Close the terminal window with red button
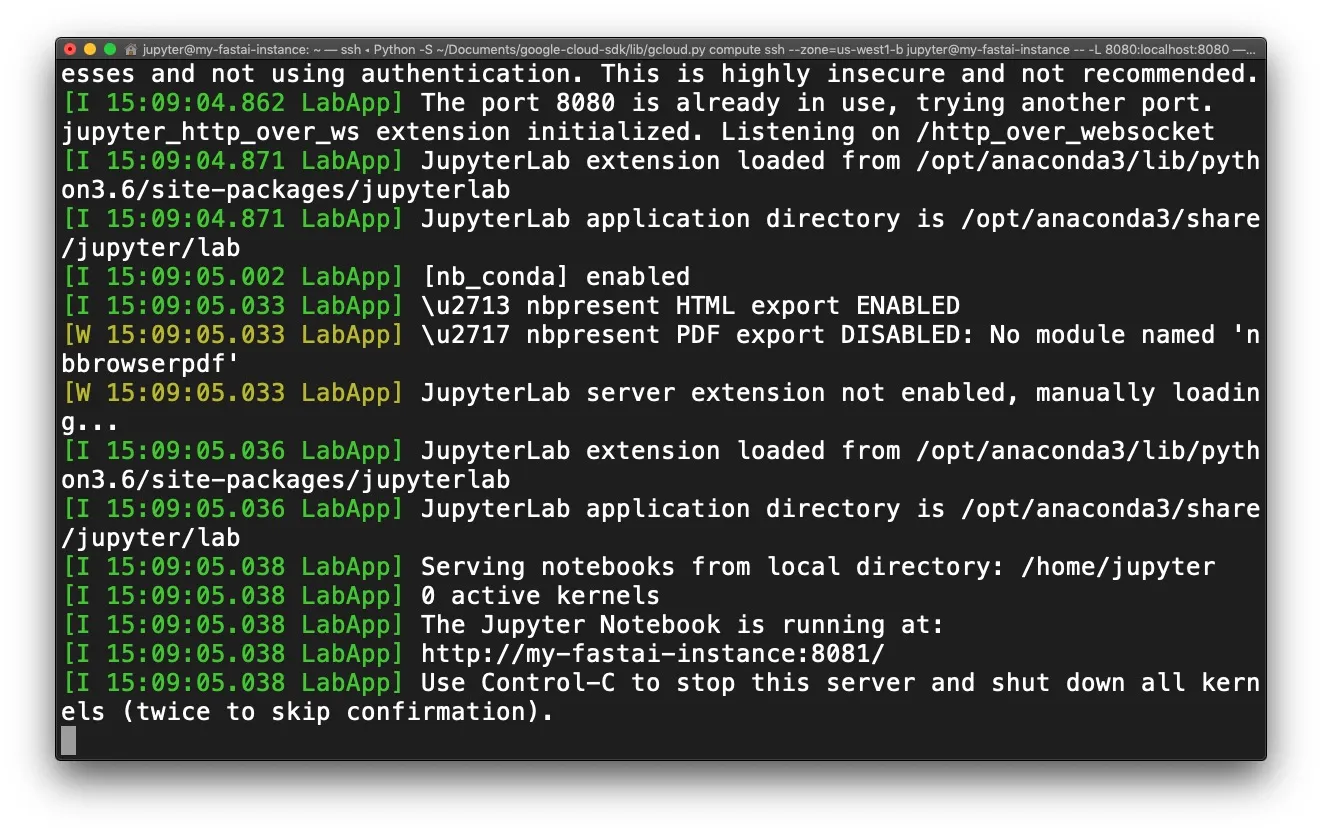 tap(70, 49)
